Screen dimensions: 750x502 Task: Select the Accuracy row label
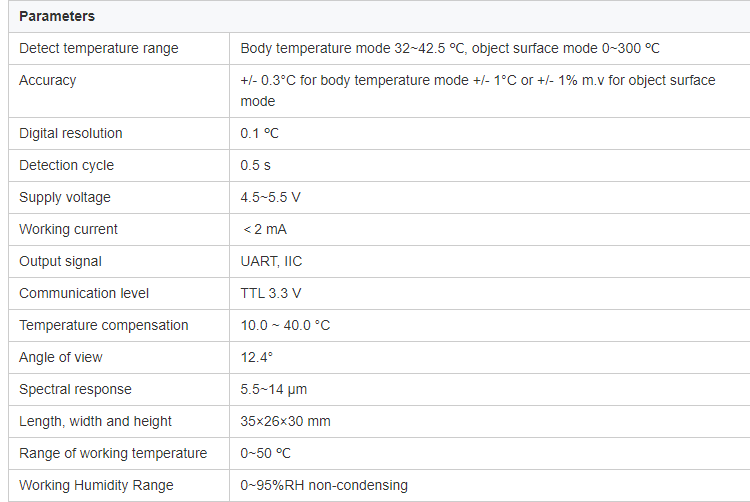point(47,80)
